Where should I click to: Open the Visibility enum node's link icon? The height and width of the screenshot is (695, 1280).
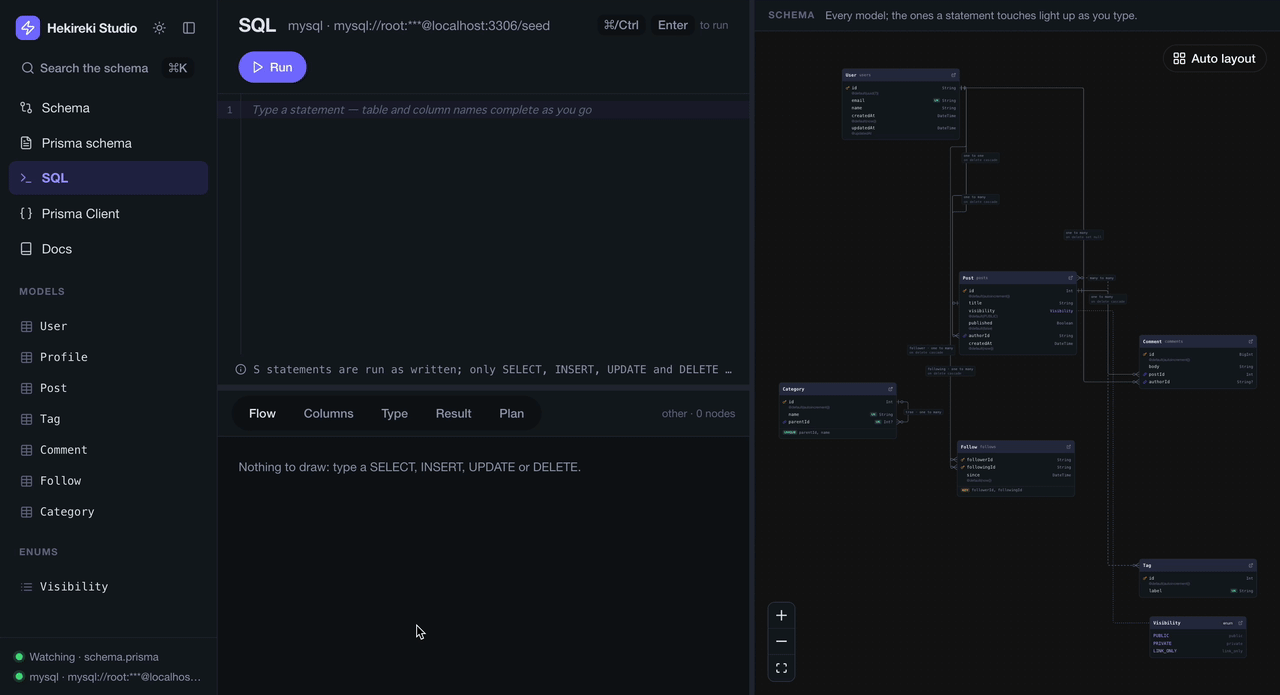point(1239,623)
